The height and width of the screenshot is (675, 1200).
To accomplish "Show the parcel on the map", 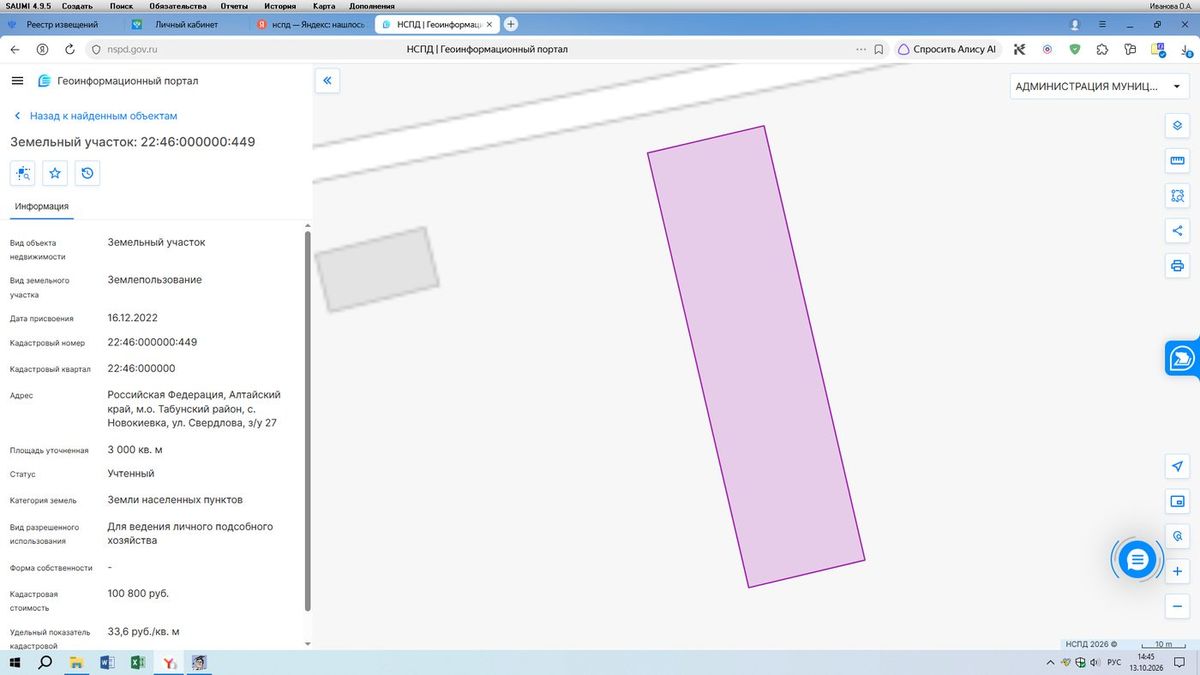I will coord(23,173).
